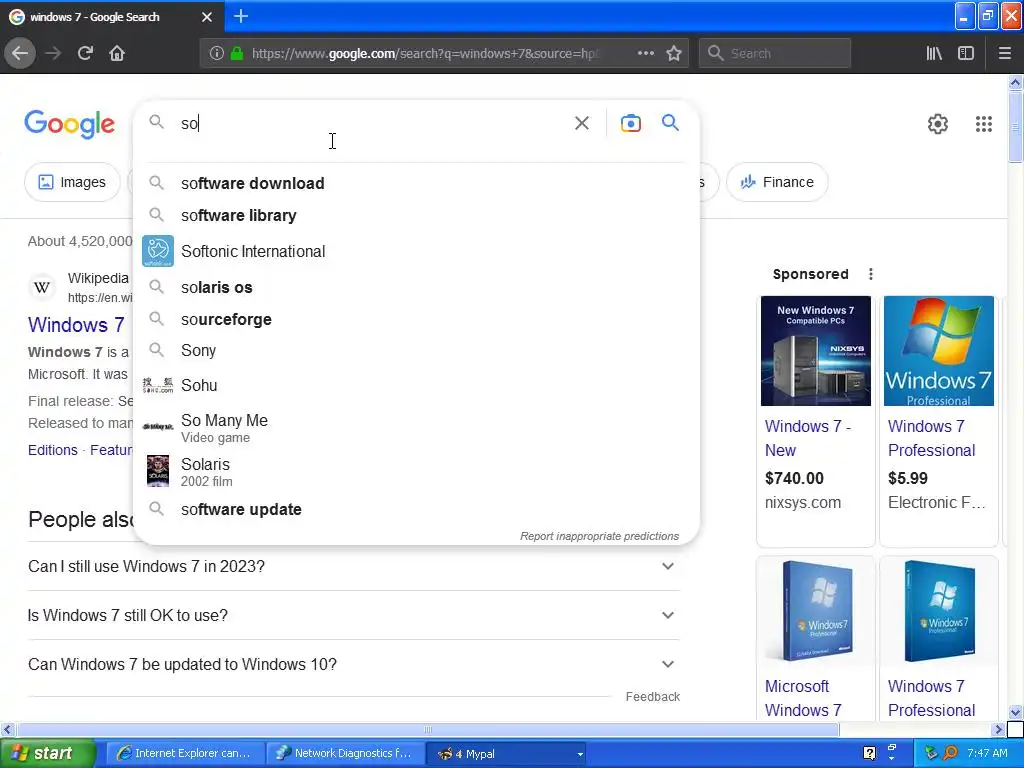This screenshot has height=768, width=1024.
Task: Toggle the sidebar view icon
Action: [x=966, y=54]
